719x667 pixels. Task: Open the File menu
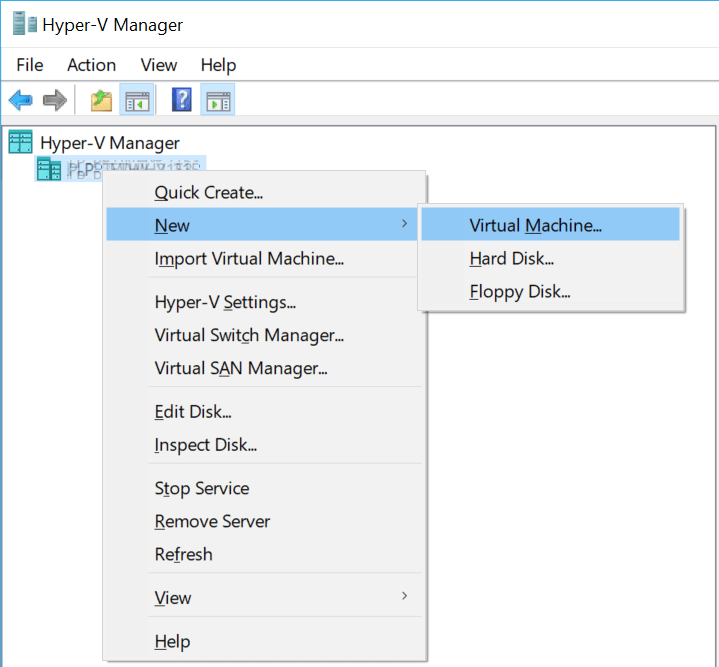(30, 65)
